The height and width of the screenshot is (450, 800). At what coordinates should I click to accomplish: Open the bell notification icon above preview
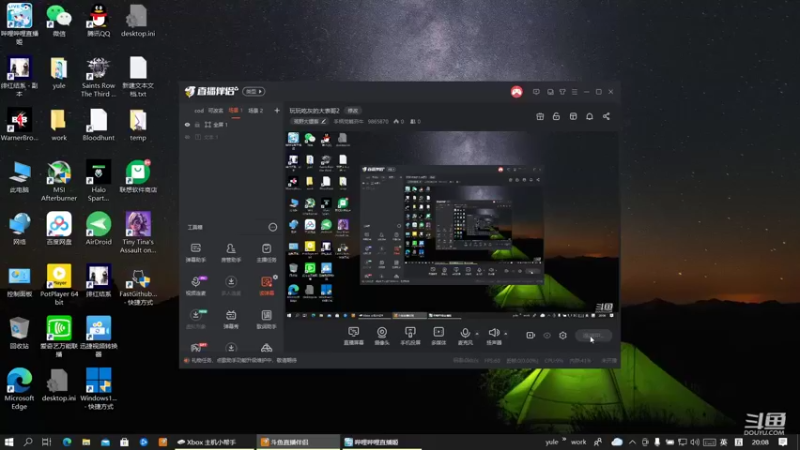[589, 116]
